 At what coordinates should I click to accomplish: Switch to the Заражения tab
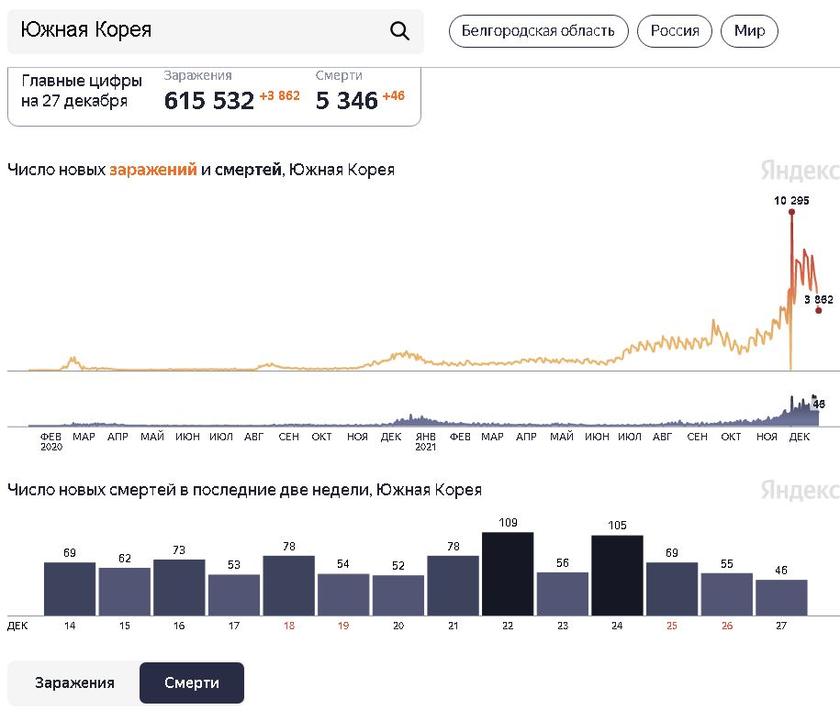pos(74,683)
